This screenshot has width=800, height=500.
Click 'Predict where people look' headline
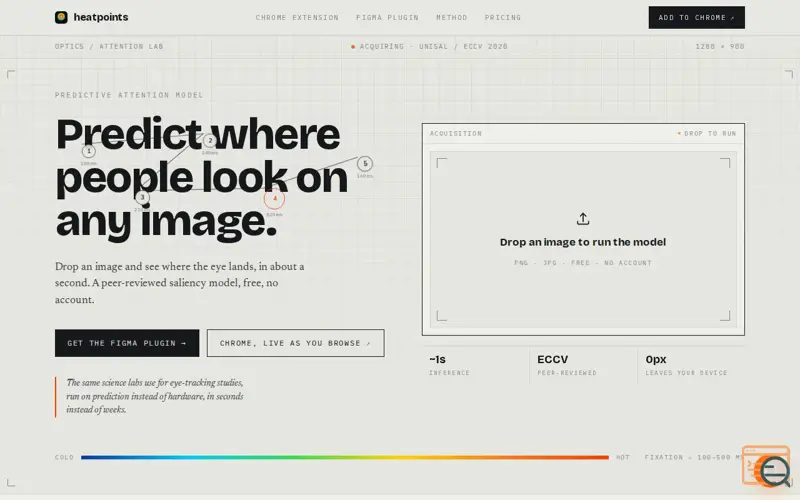202,177
